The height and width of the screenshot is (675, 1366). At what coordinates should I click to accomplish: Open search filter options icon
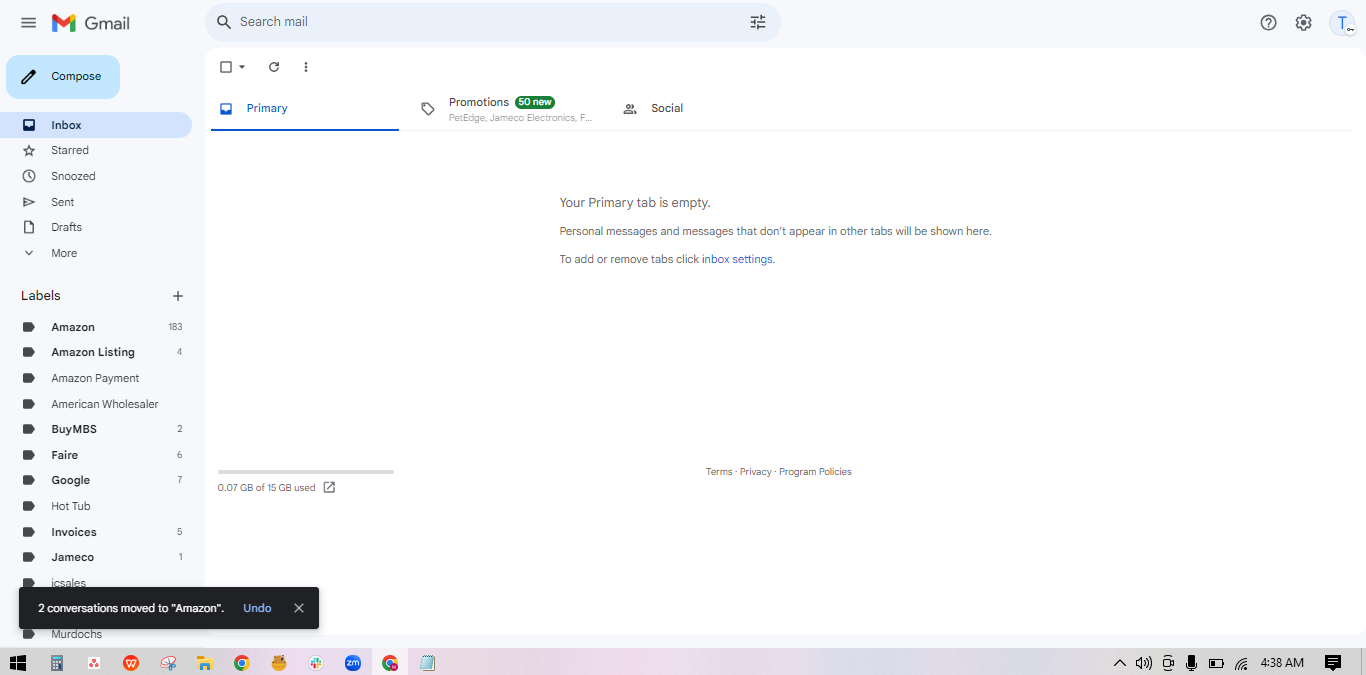(x=758, y=22)
